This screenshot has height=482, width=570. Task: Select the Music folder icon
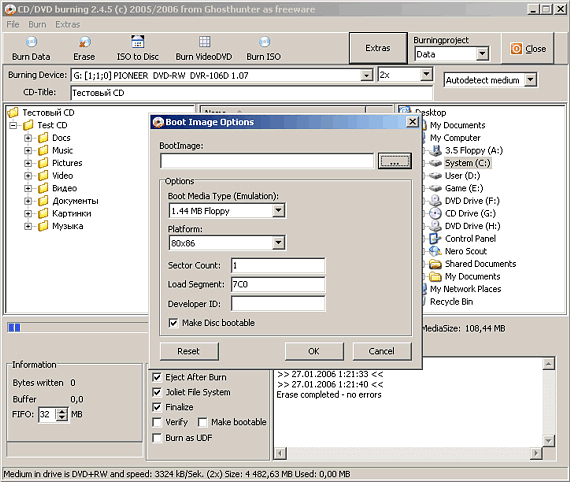pos(43,150)
